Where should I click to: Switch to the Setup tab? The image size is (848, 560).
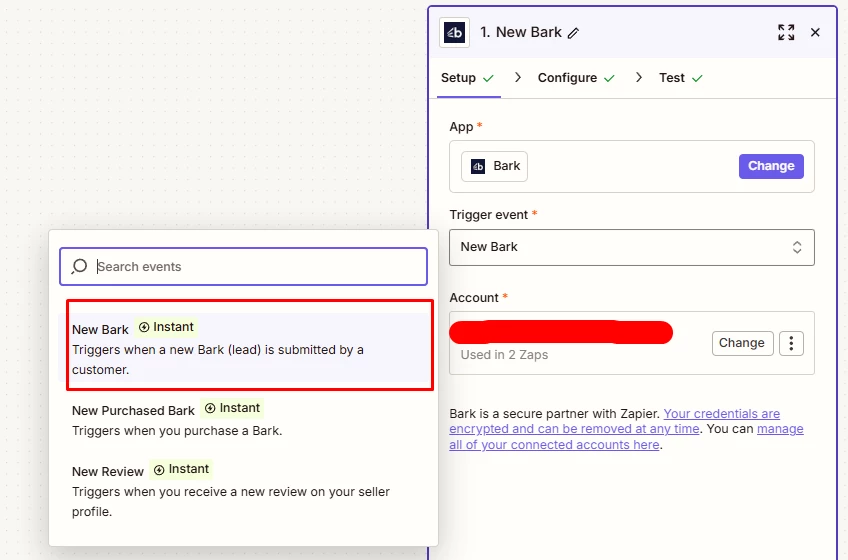[x=468, y=78]
